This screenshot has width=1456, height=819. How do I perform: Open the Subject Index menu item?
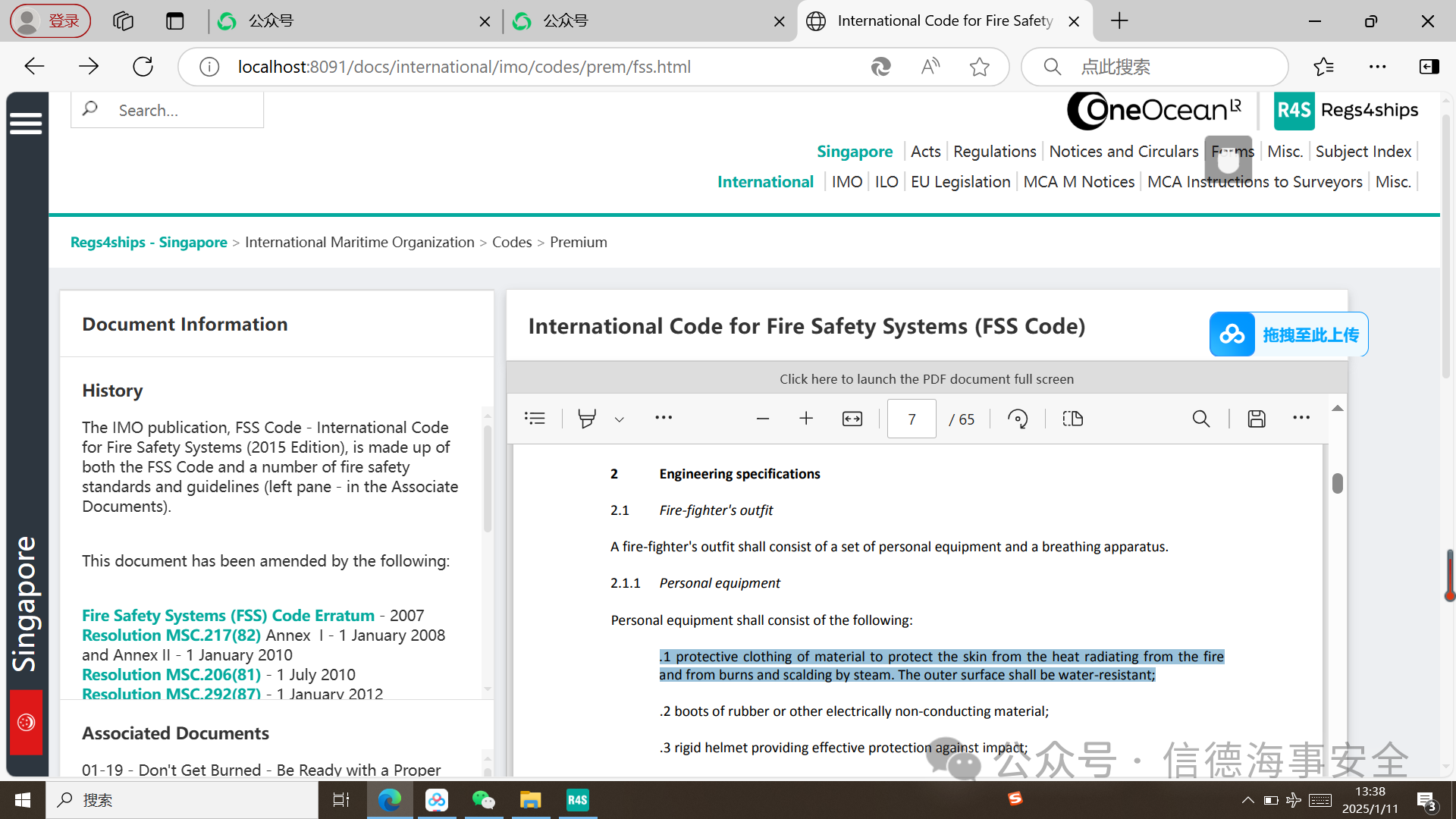(x=1363, y=151)
